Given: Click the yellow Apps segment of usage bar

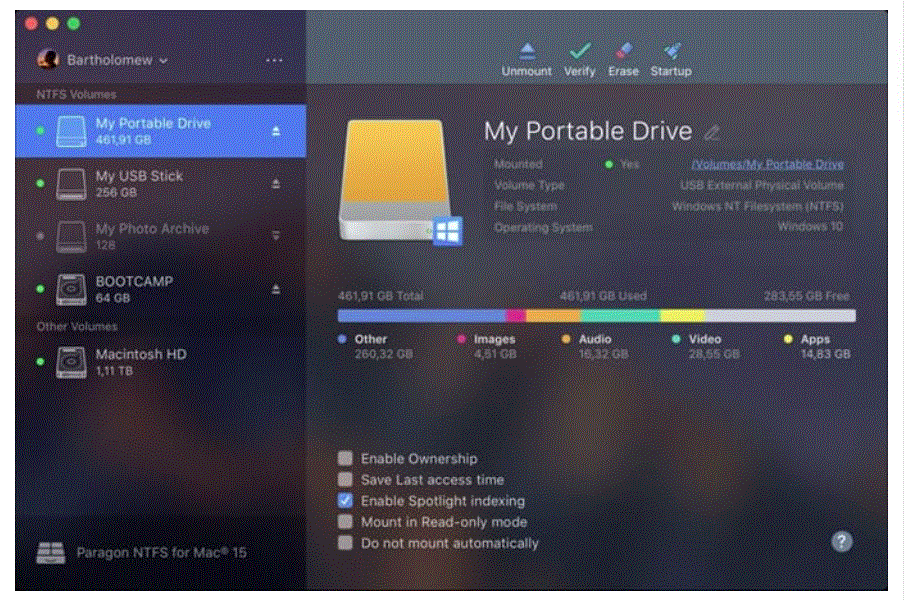Looking at the screenshot, I should 683,315.
